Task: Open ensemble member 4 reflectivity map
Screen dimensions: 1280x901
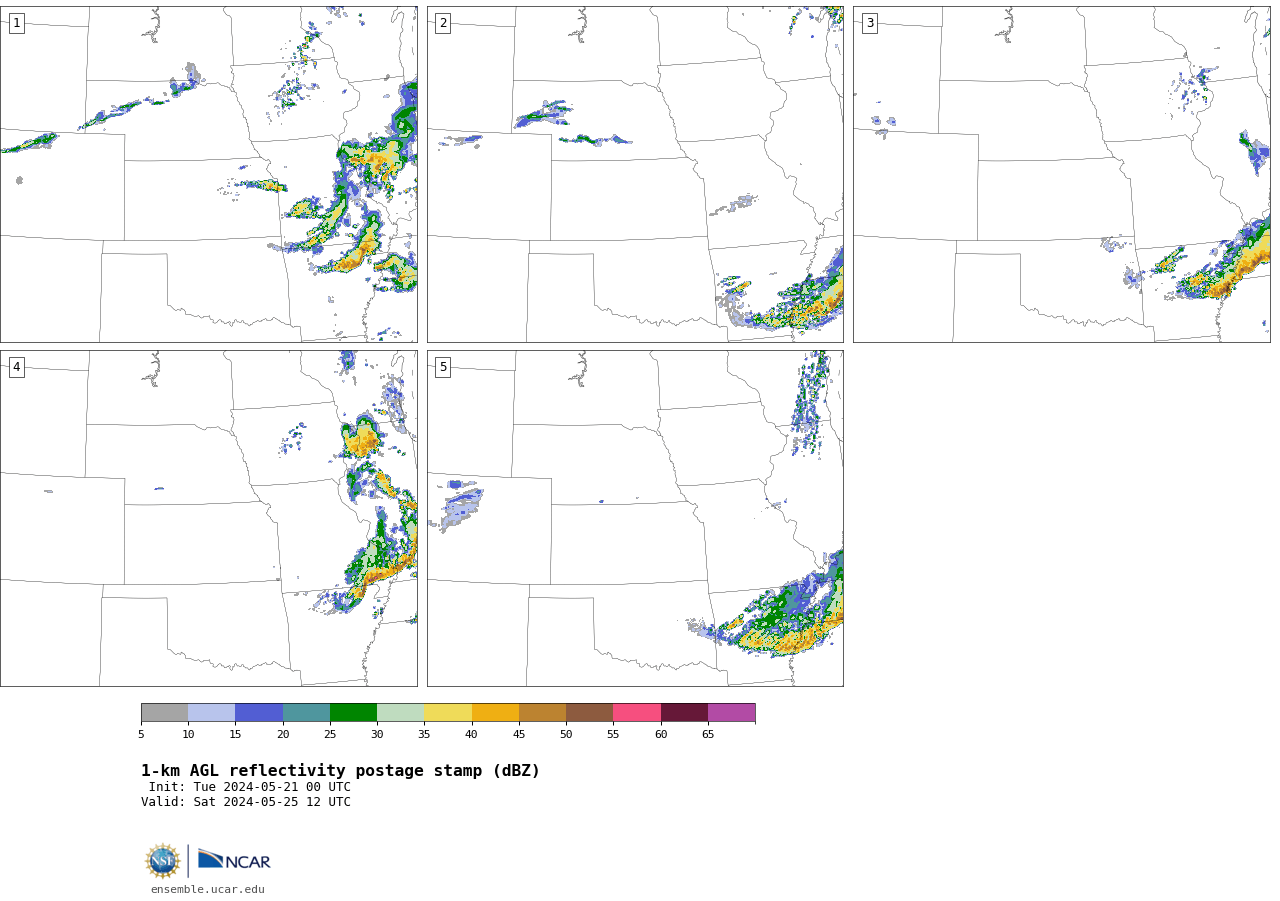Action: (209, 518)
